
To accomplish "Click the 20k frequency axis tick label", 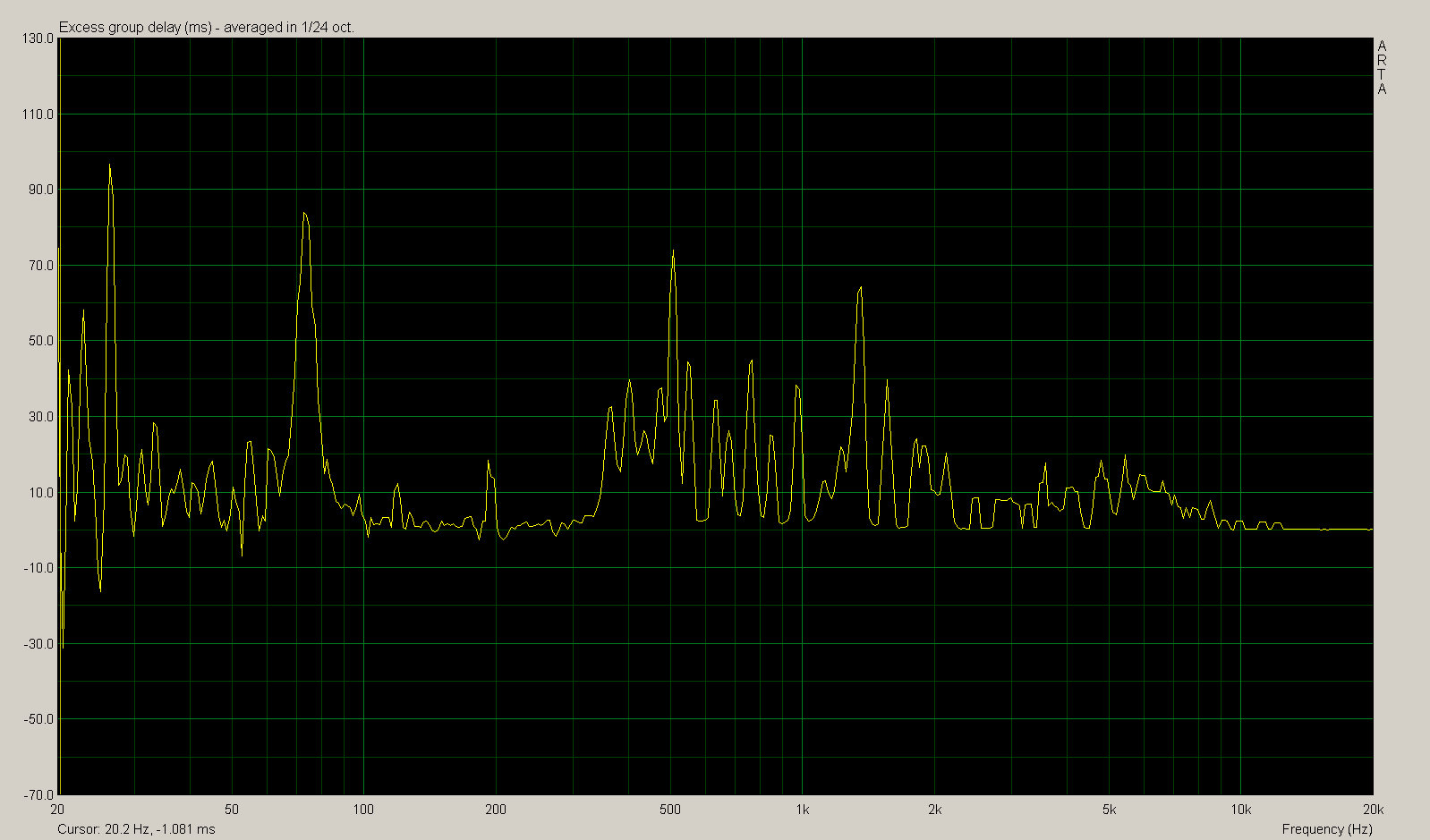I will tap(1374, 810).
